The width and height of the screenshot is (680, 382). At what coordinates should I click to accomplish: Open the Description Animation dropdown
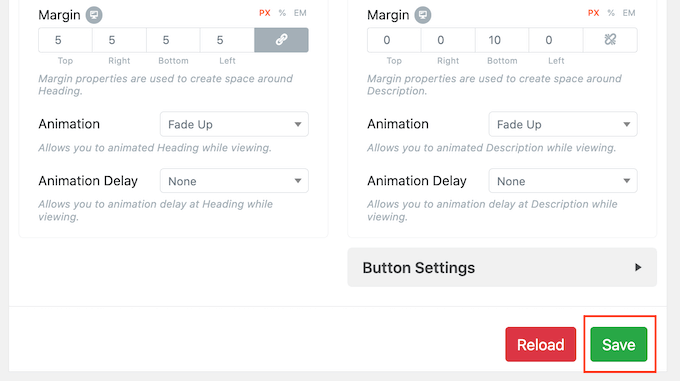pyautogui.click(x=563, y=124)
